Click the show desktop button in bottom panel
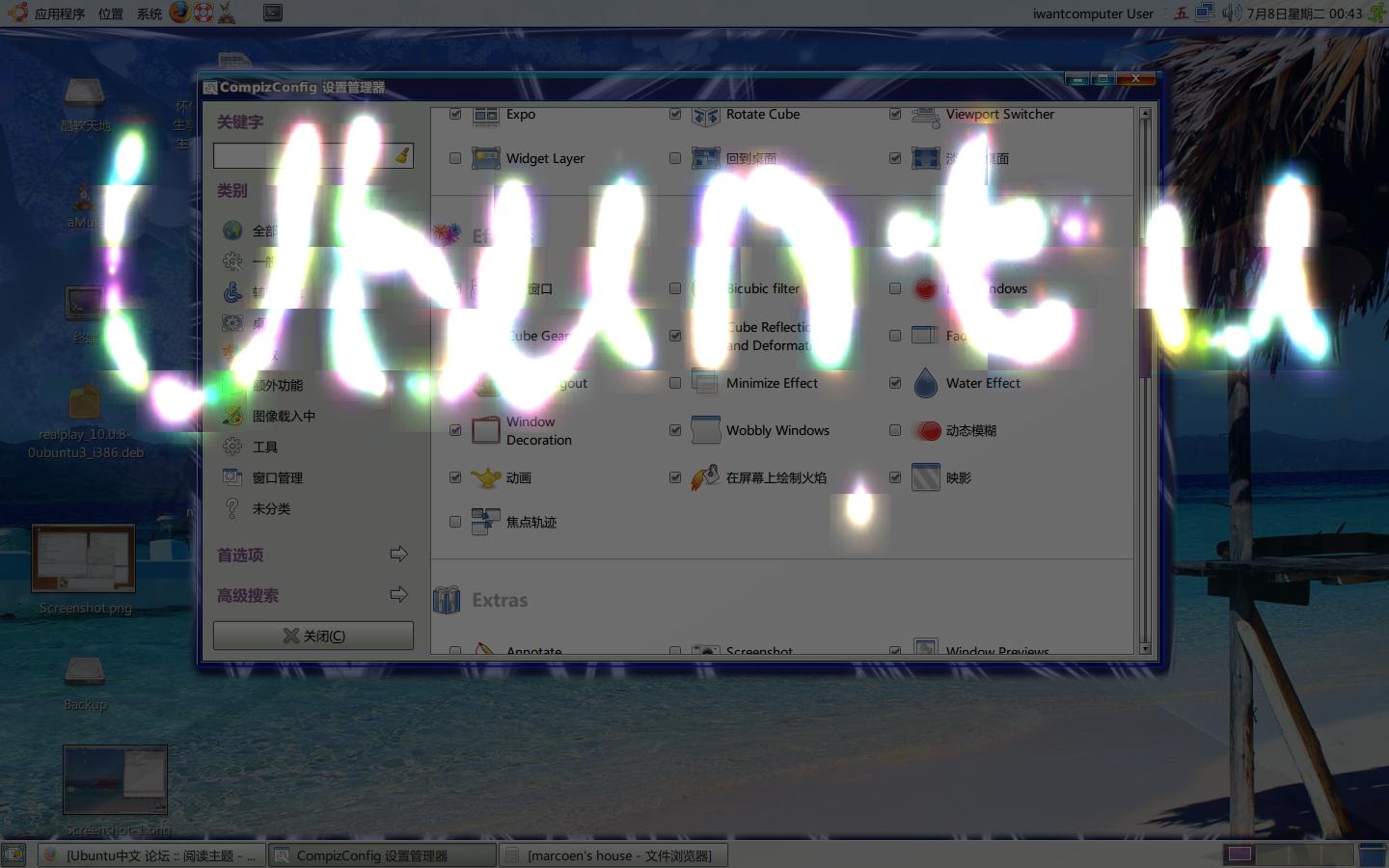The image size is (1389, 868). tap(14, 854)
